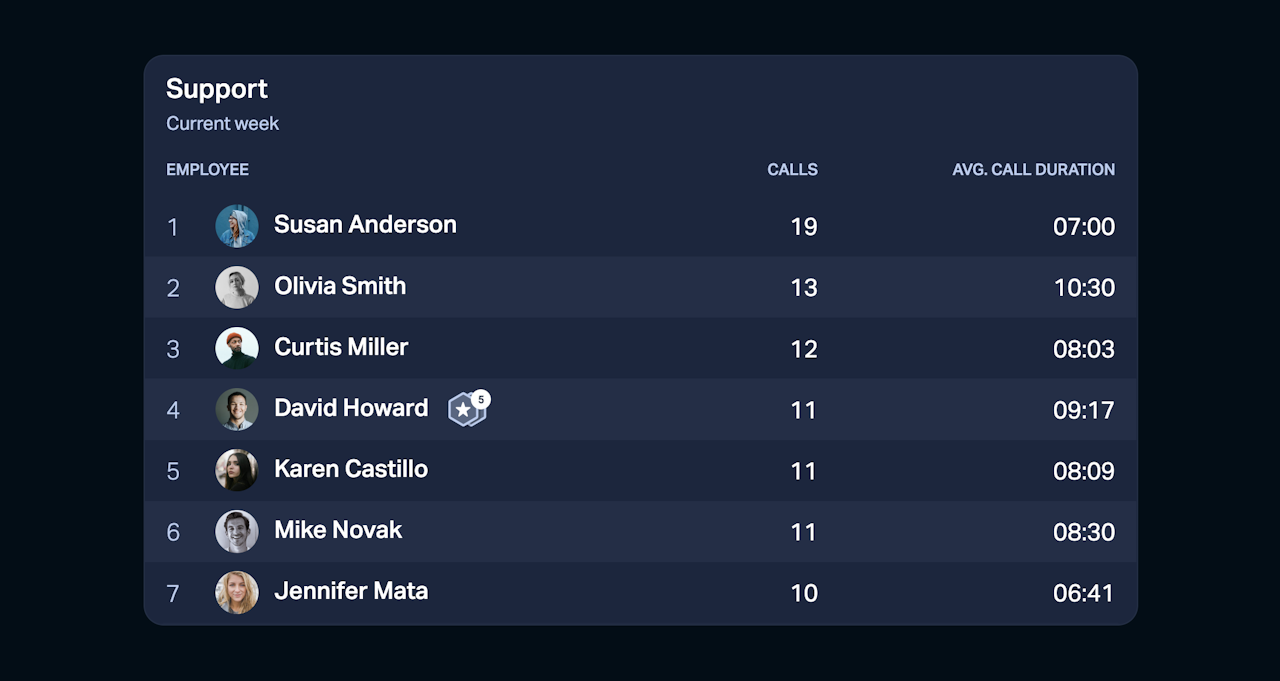Click the Curtis Miller name
This screenshot has width=1280, height=681.
[341, 347]
